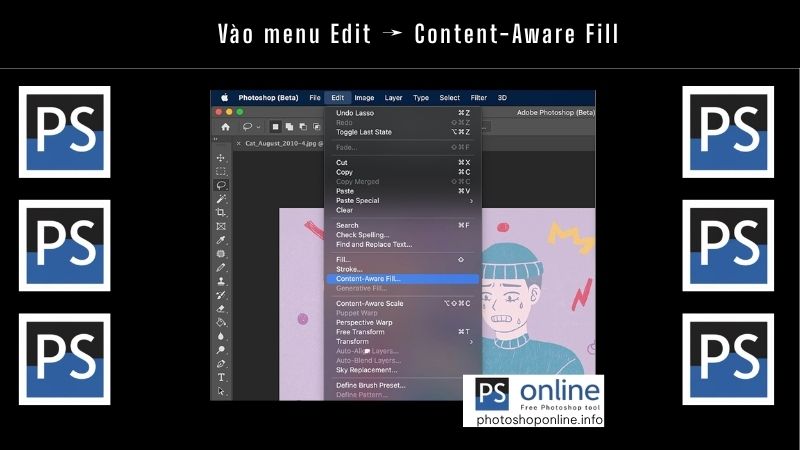Choose Fill... from Edit menu
Image resolution: width=800 pixels, height=450 pixels.
coord(403,260)
